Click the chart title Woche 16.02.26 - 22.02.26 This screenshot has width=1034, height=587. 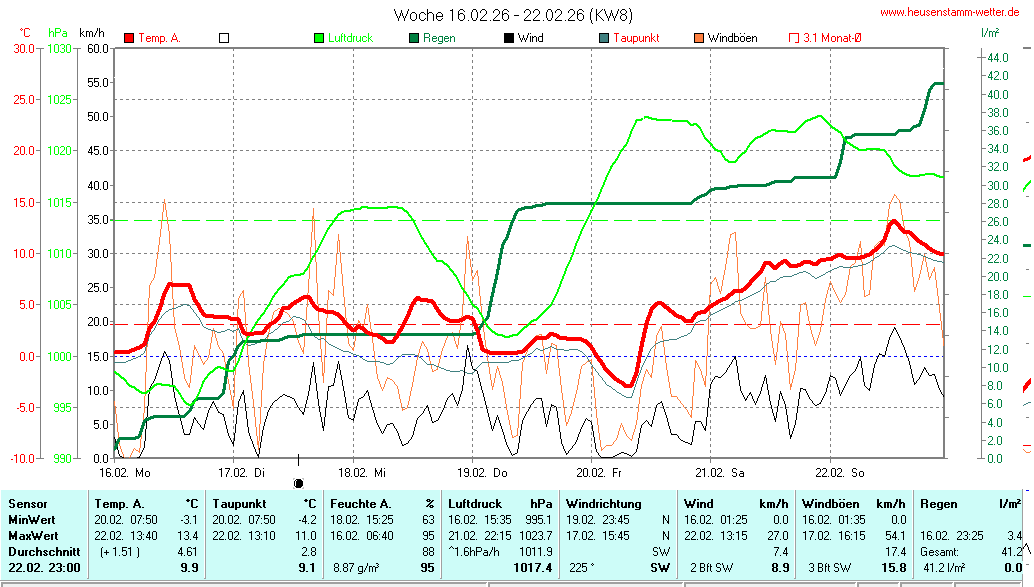coord(513,15)
